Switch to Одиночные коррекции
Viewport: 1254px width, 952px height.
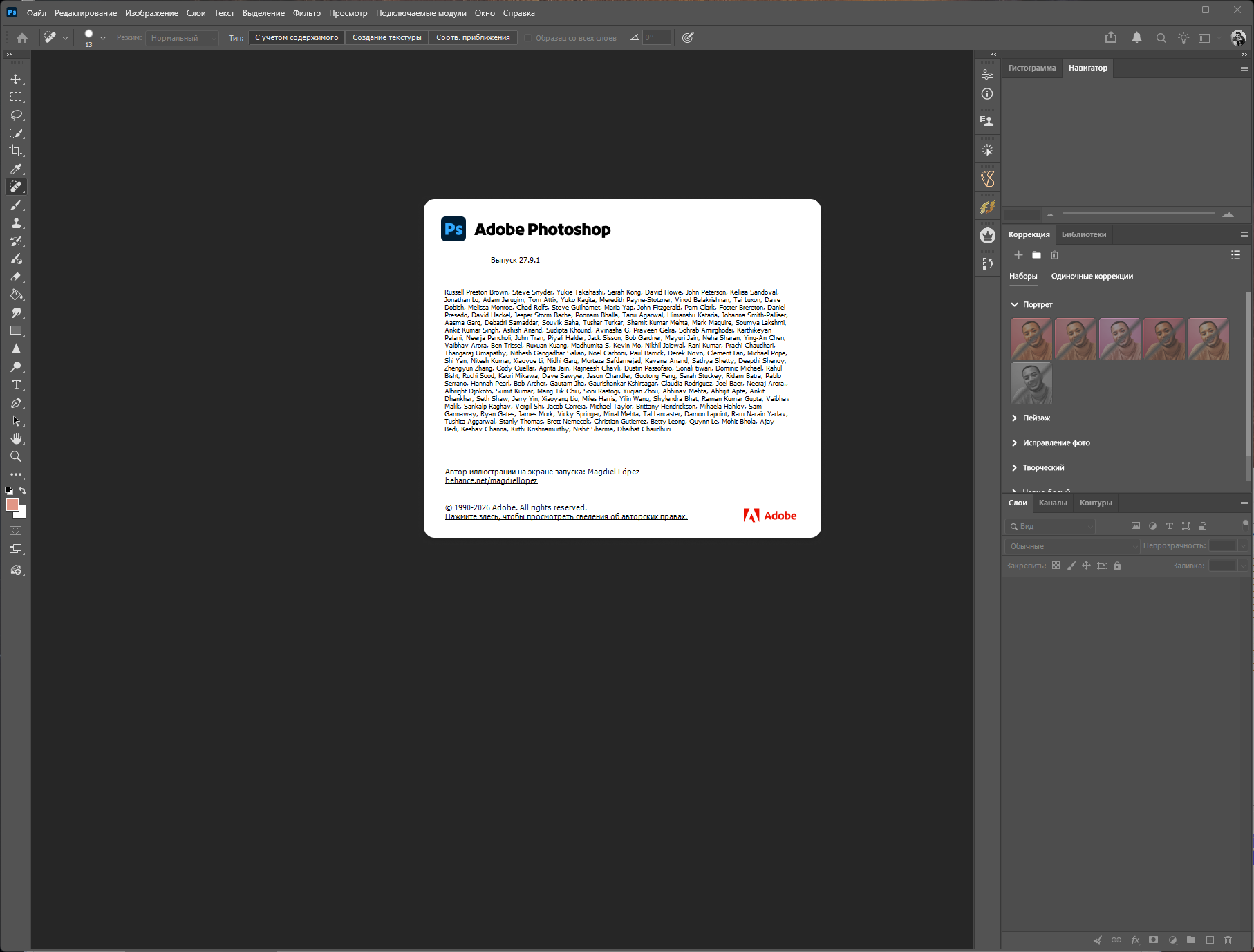[x=1092, y=277]
